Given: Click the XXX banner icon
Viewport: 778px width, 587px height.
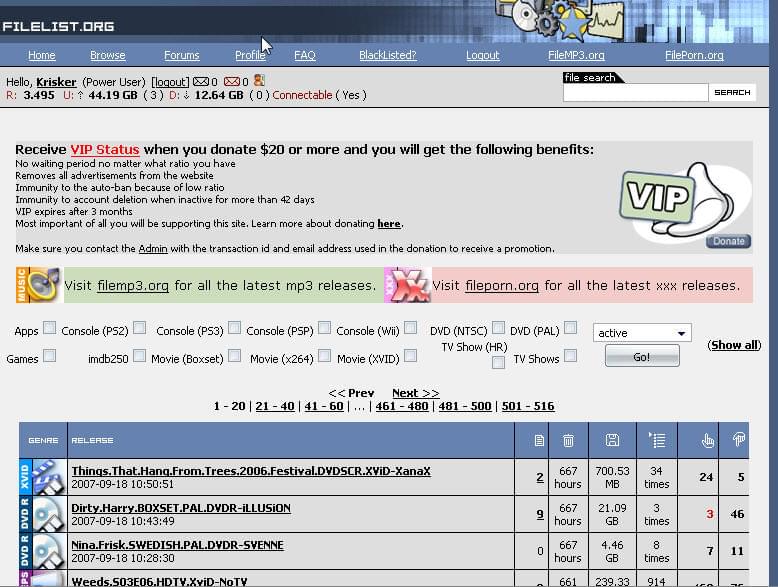Looking at the screenshot, I should pos(408,285).
